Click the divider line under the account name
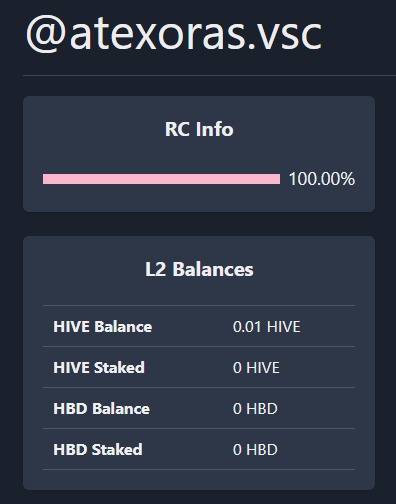Viewport: 396px width, 504px height. [209, 76]
